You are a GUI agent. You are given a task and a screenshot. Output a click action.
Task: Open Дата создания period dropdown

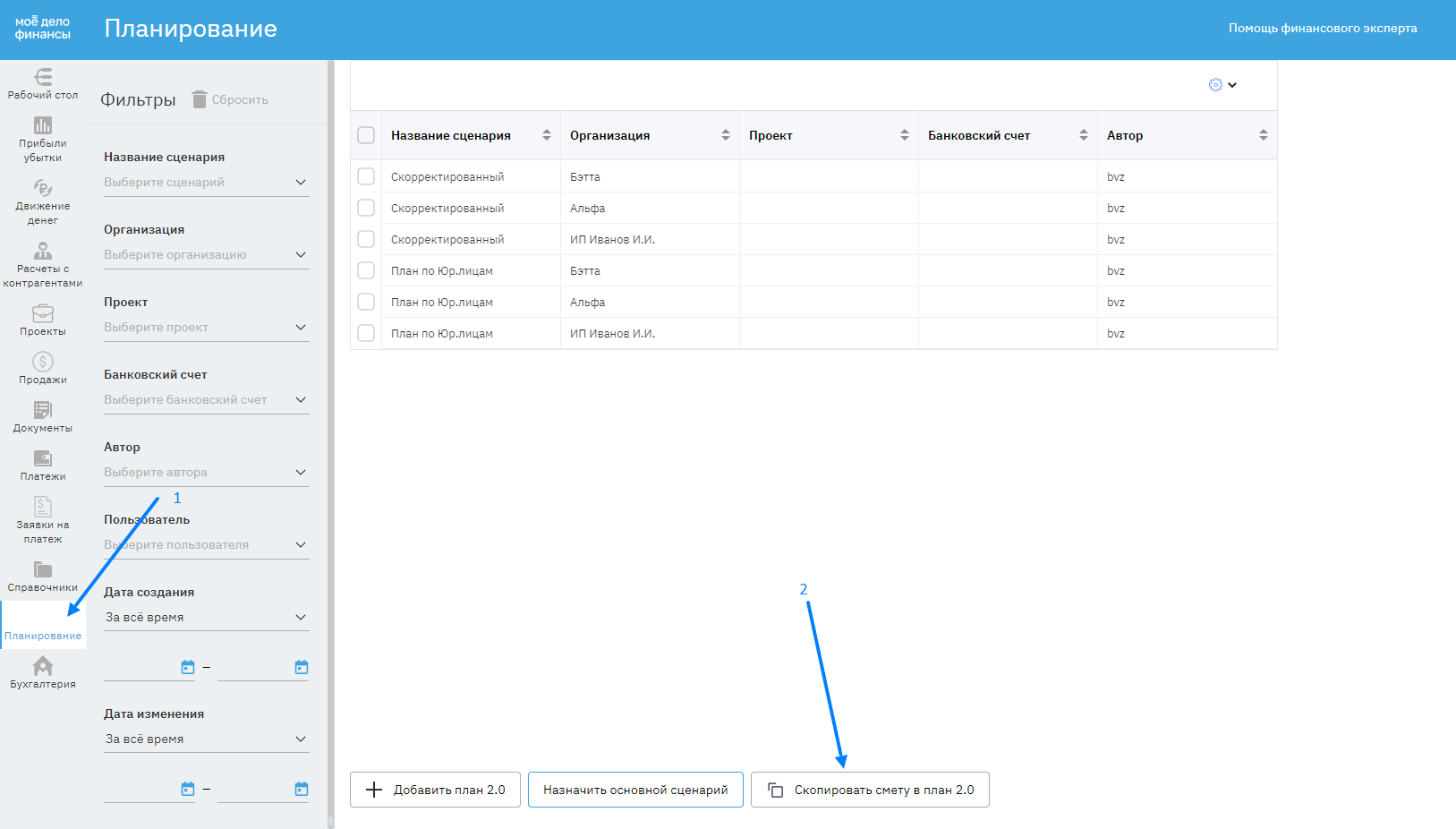(207, 618)
